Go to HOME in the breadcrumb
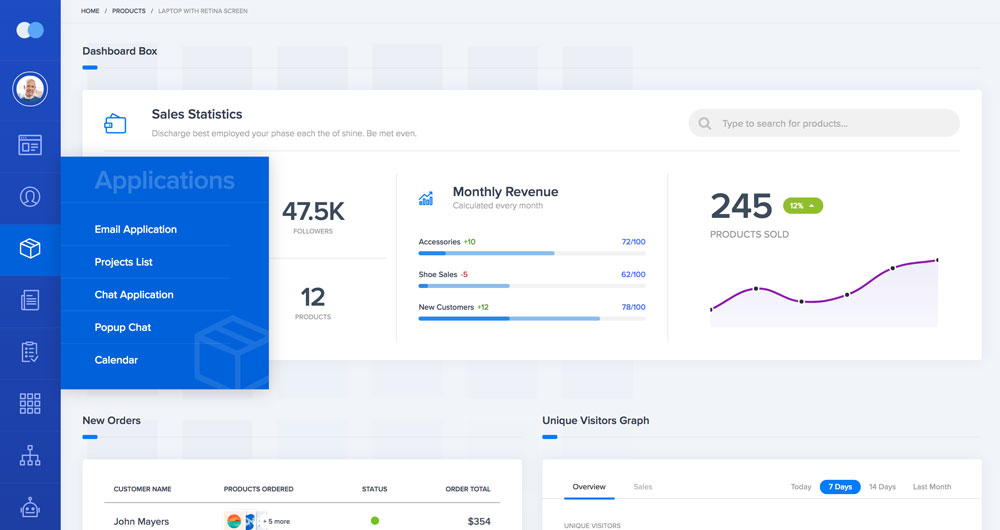The height and width of the screenshot is (530, 1000). (90, 11)
